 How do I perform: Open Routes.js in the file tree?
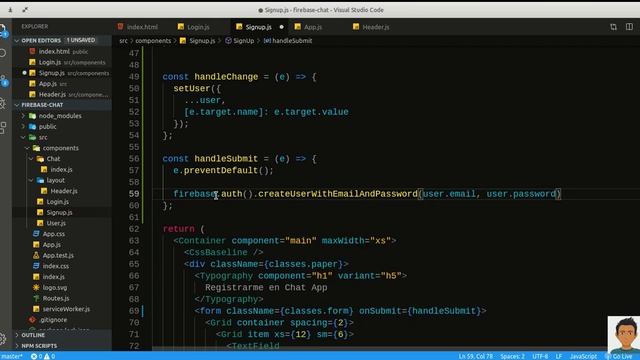click(x=56, y=298)
